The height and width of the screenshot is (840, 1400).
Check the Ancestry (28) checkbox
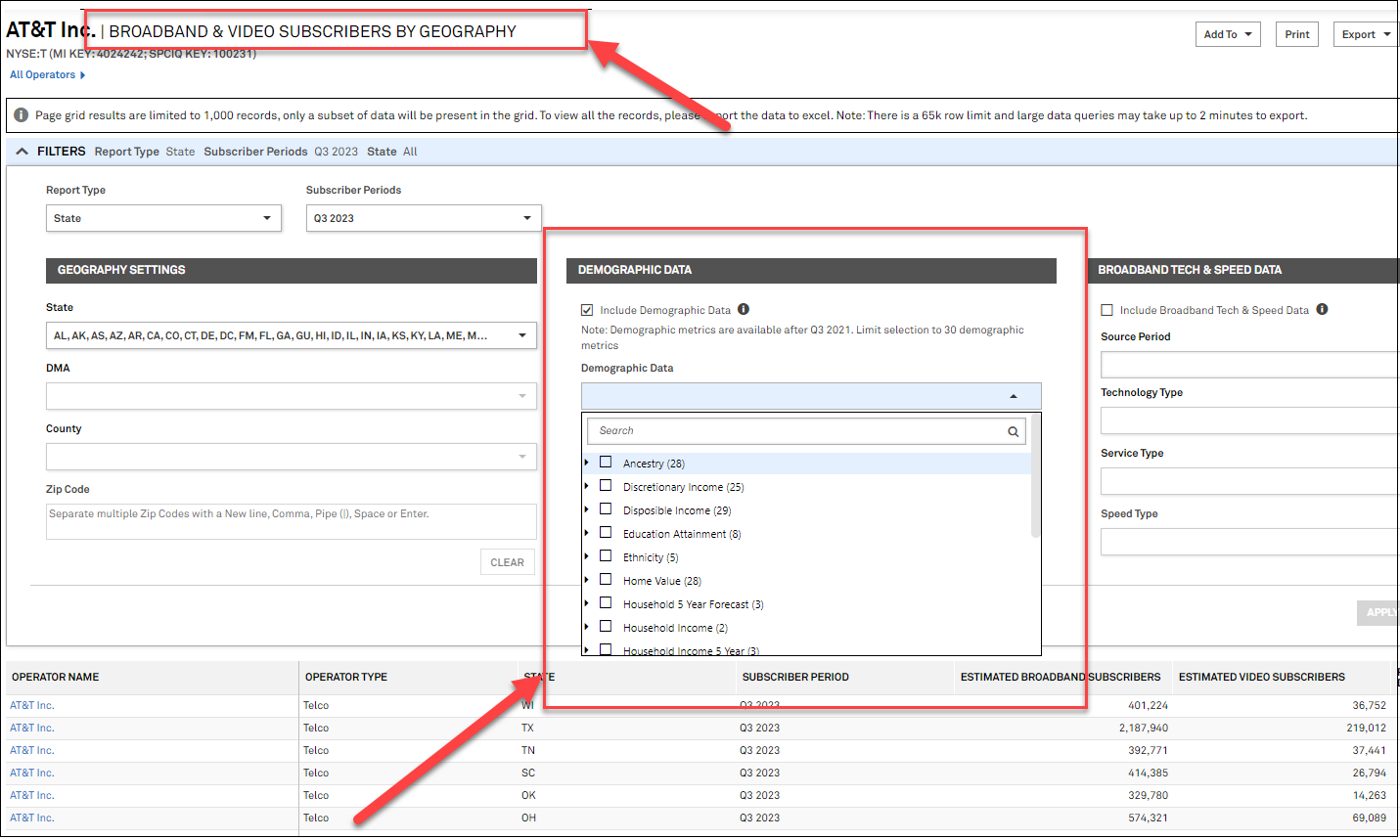coord(606,463)
